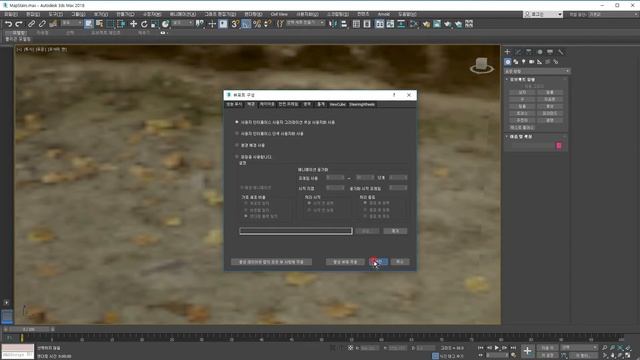The image size is (640, 360).
Task: Switch to first dialog tab (Display Performance)
Action: point(234,104)
